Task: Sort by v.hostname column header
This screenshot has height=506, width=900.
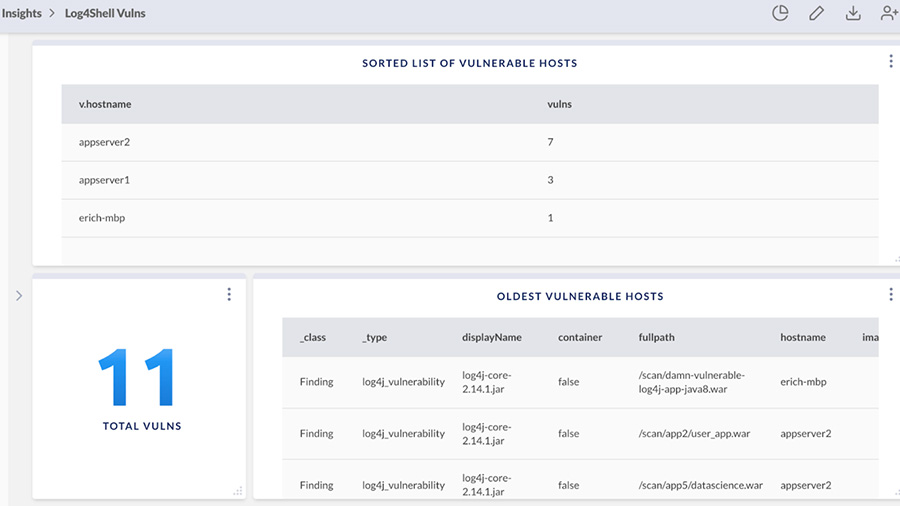Action: click(x=105, y=104)
